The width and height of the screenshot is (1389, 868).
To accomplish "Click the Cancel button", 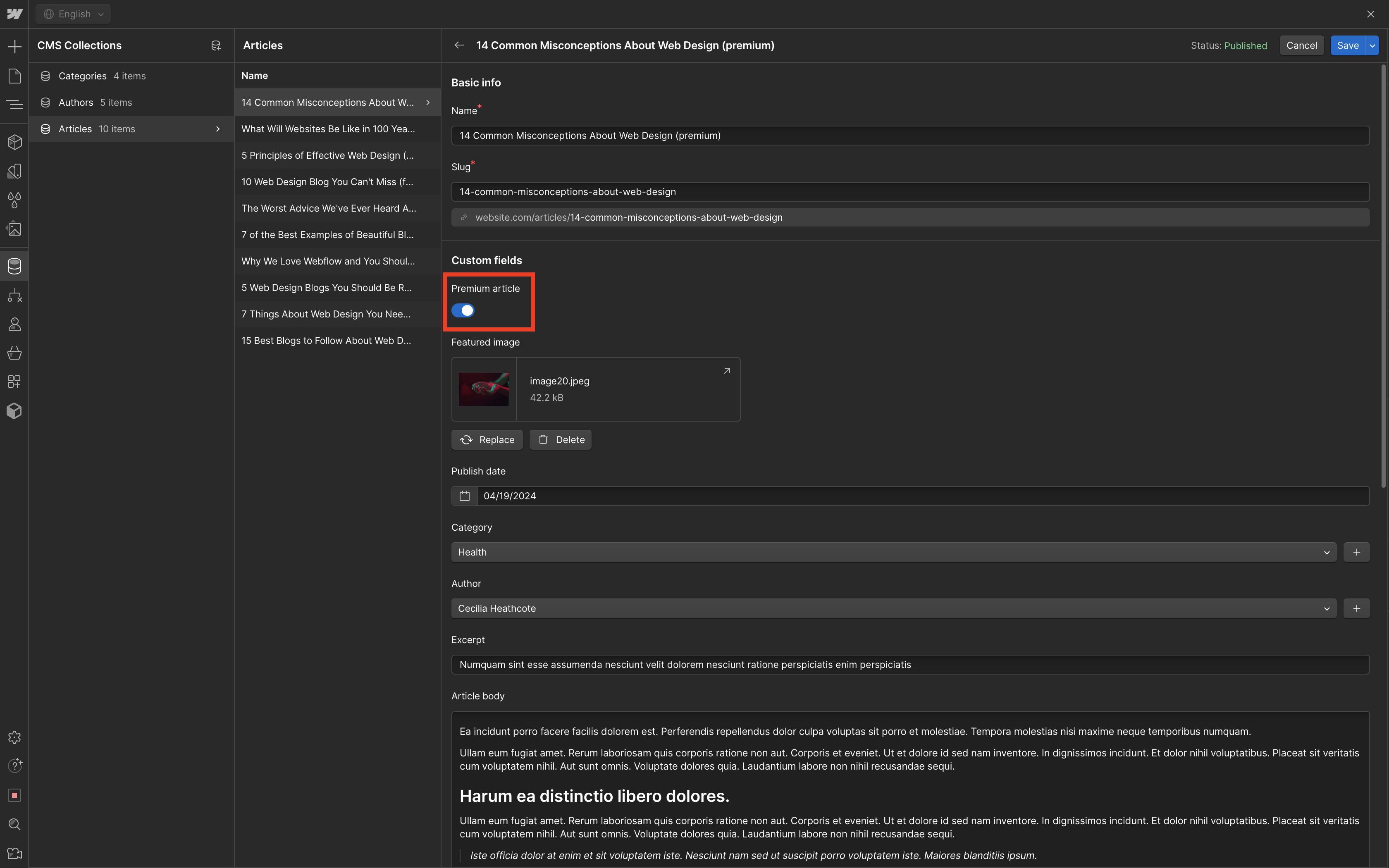I will tap(1301, 45).
